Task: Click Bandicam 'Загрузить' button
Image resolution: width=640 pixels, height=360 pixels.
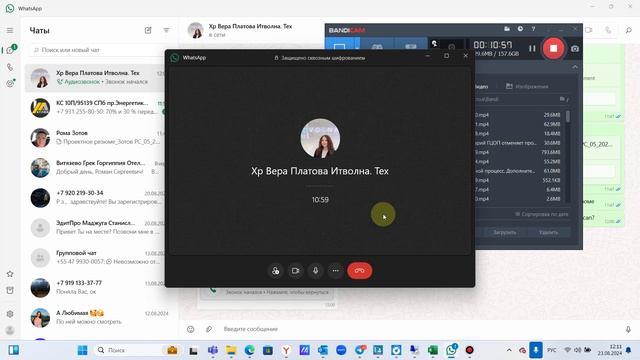Action: point(504,232)
